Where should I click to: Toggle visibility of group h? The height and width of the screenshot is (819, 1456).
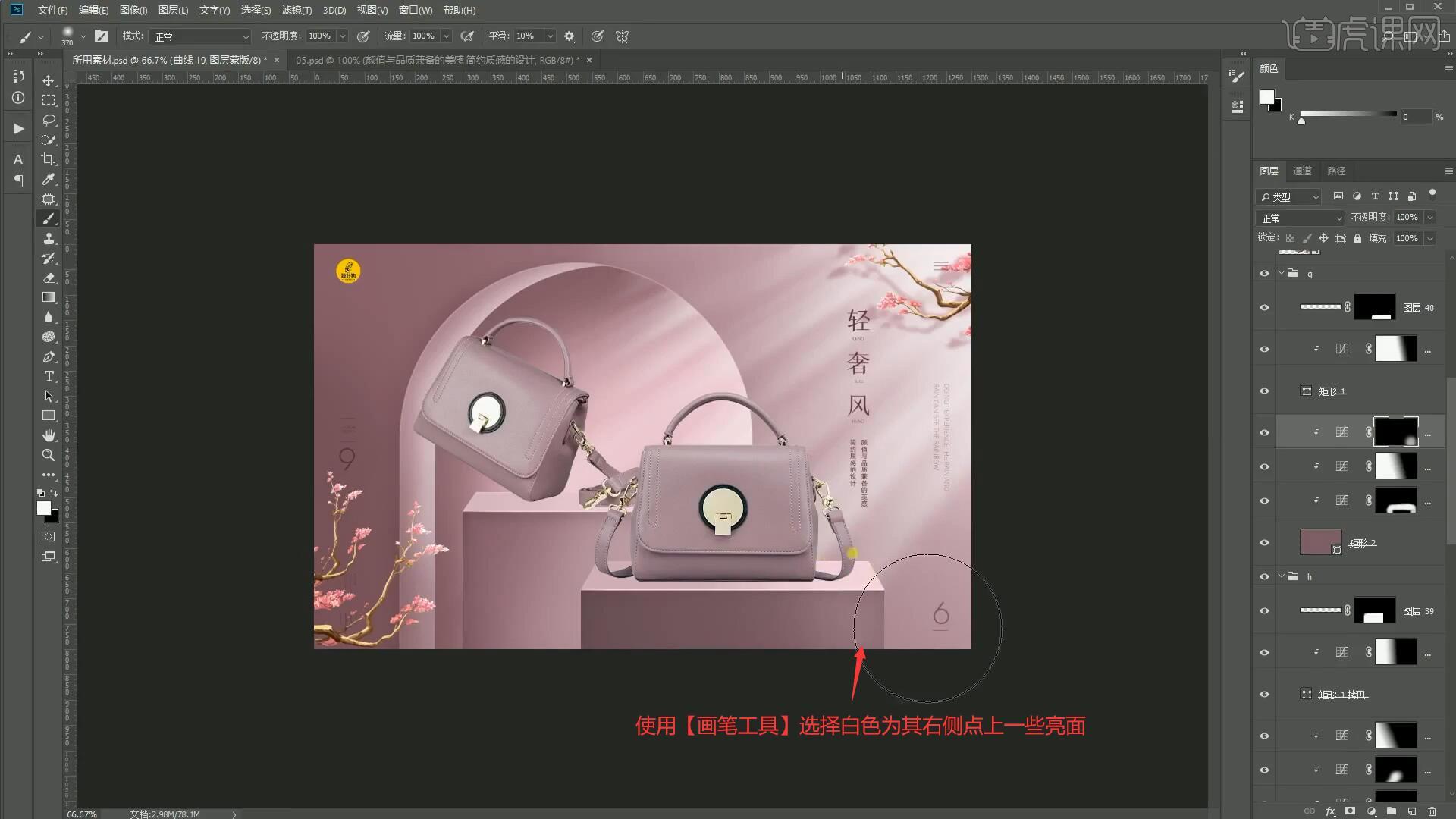[x=1264, y=576]
